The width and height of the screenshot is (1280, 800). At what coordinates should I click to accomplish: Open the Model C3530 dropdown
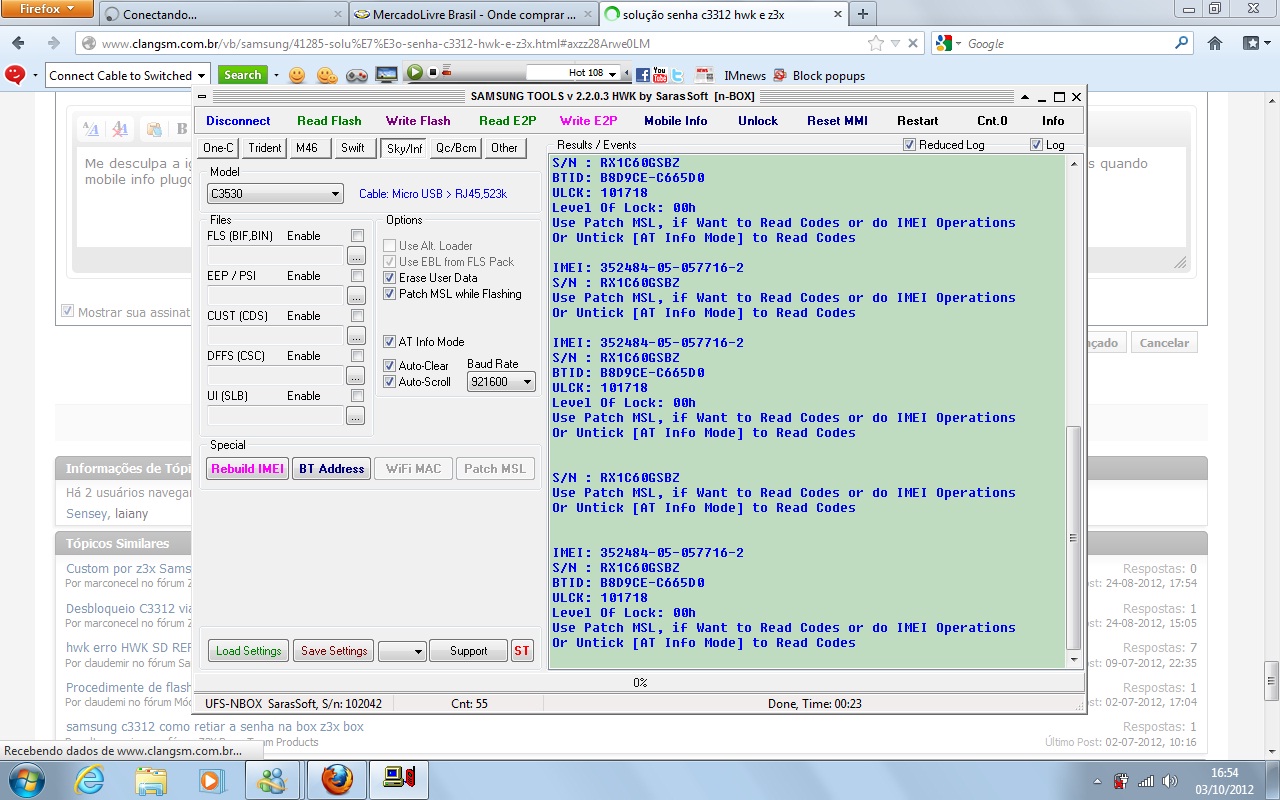coord(275,194)
